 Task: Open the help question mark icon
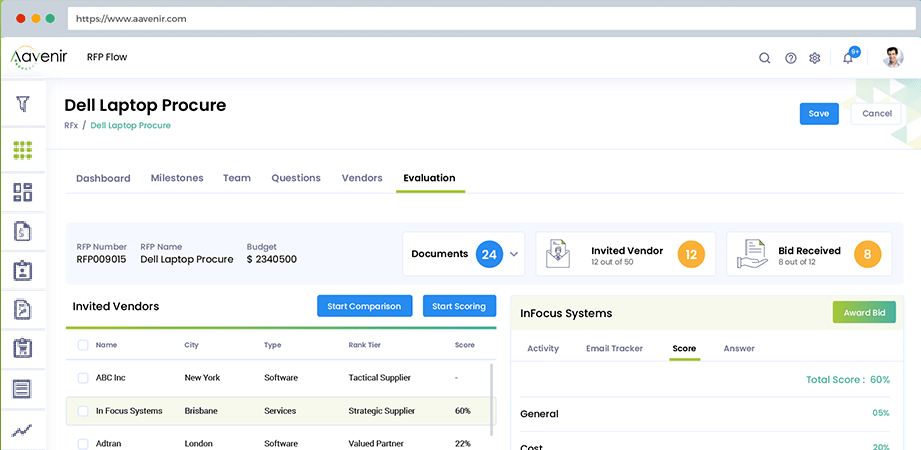tap(791, 58)
